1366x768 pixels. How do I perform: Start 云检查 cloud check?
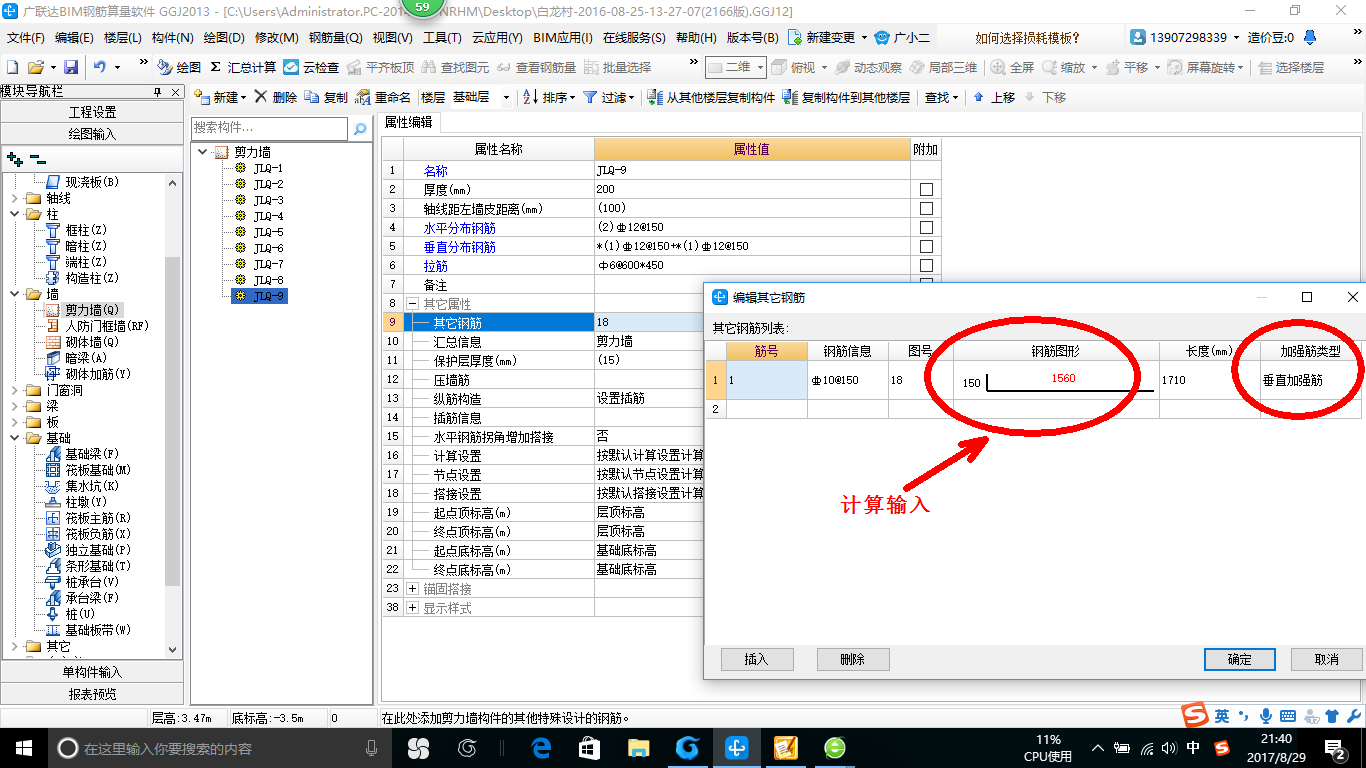point(311,67)
